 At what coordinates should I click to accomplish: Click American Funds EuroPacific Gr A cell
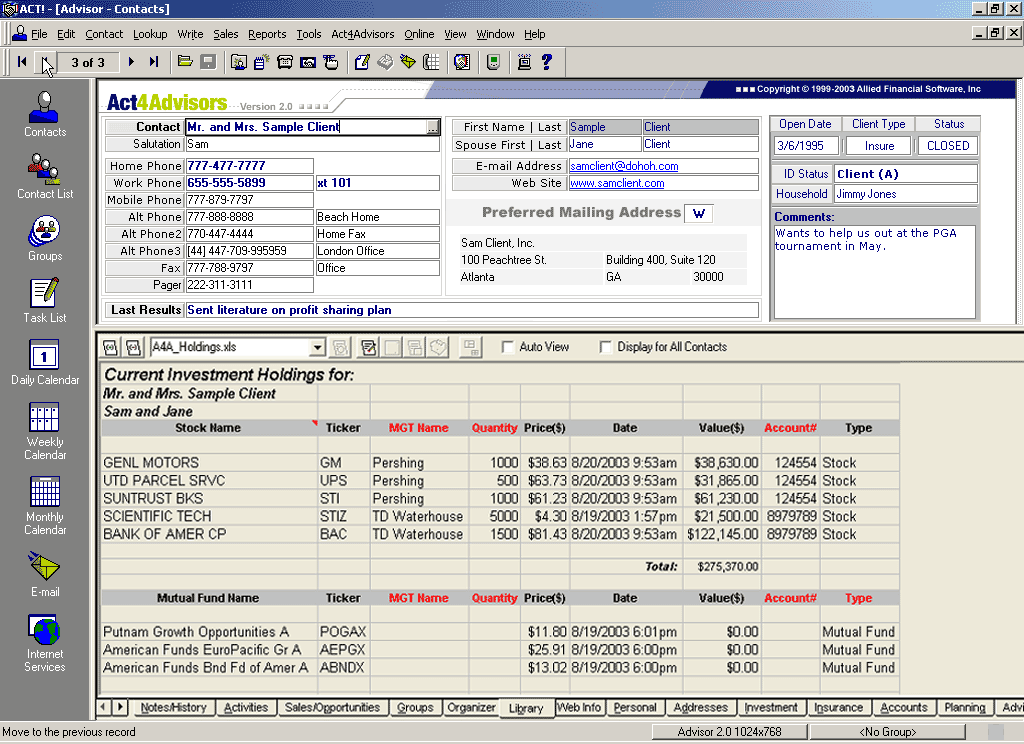[x=209, y=650]
